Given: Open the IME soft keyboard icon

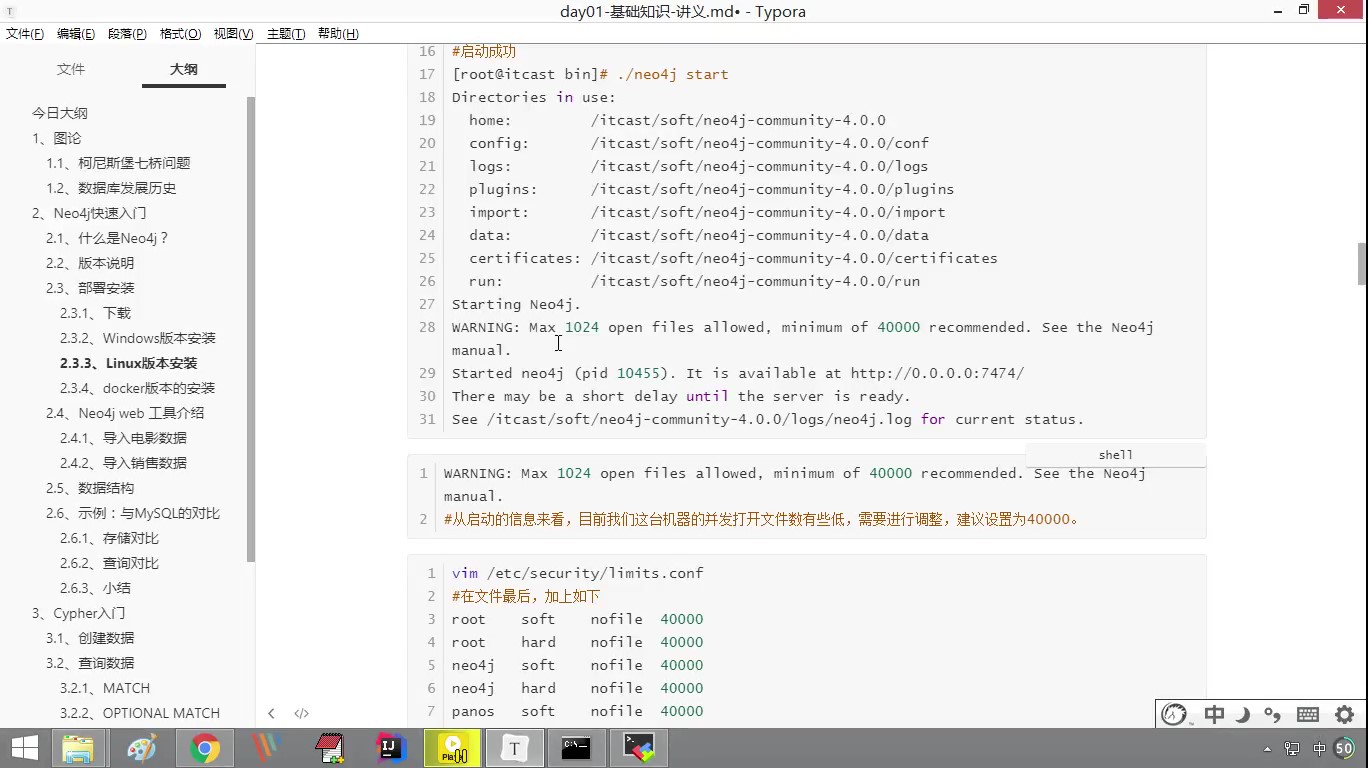Looking at the screenshot, I should [1307, 714].
